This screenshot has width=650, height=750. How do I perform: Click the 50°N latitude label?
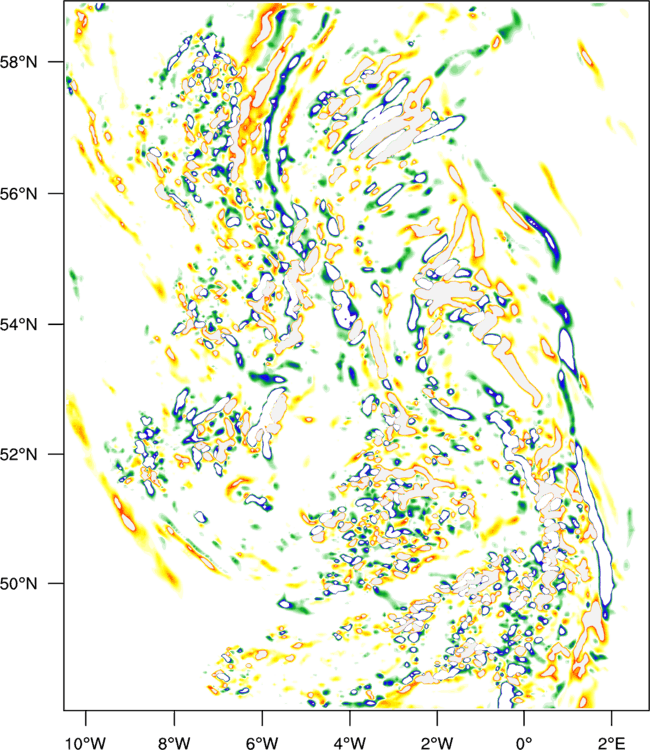coord(19,584)
